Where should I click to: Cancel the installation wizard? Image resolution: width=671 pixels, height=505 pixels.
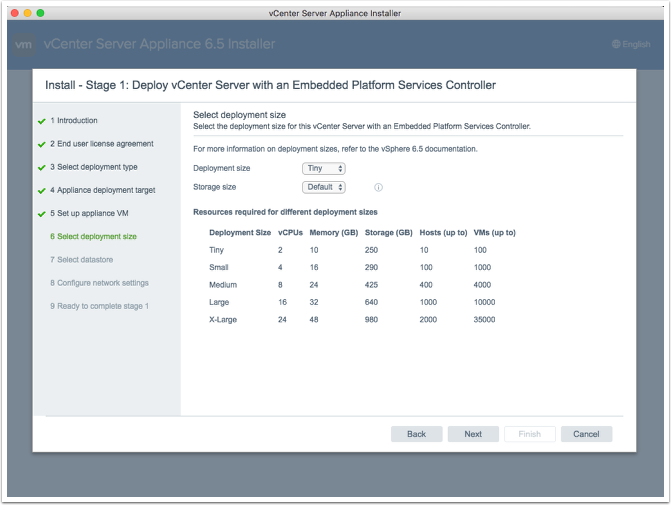tap(586, 434)
